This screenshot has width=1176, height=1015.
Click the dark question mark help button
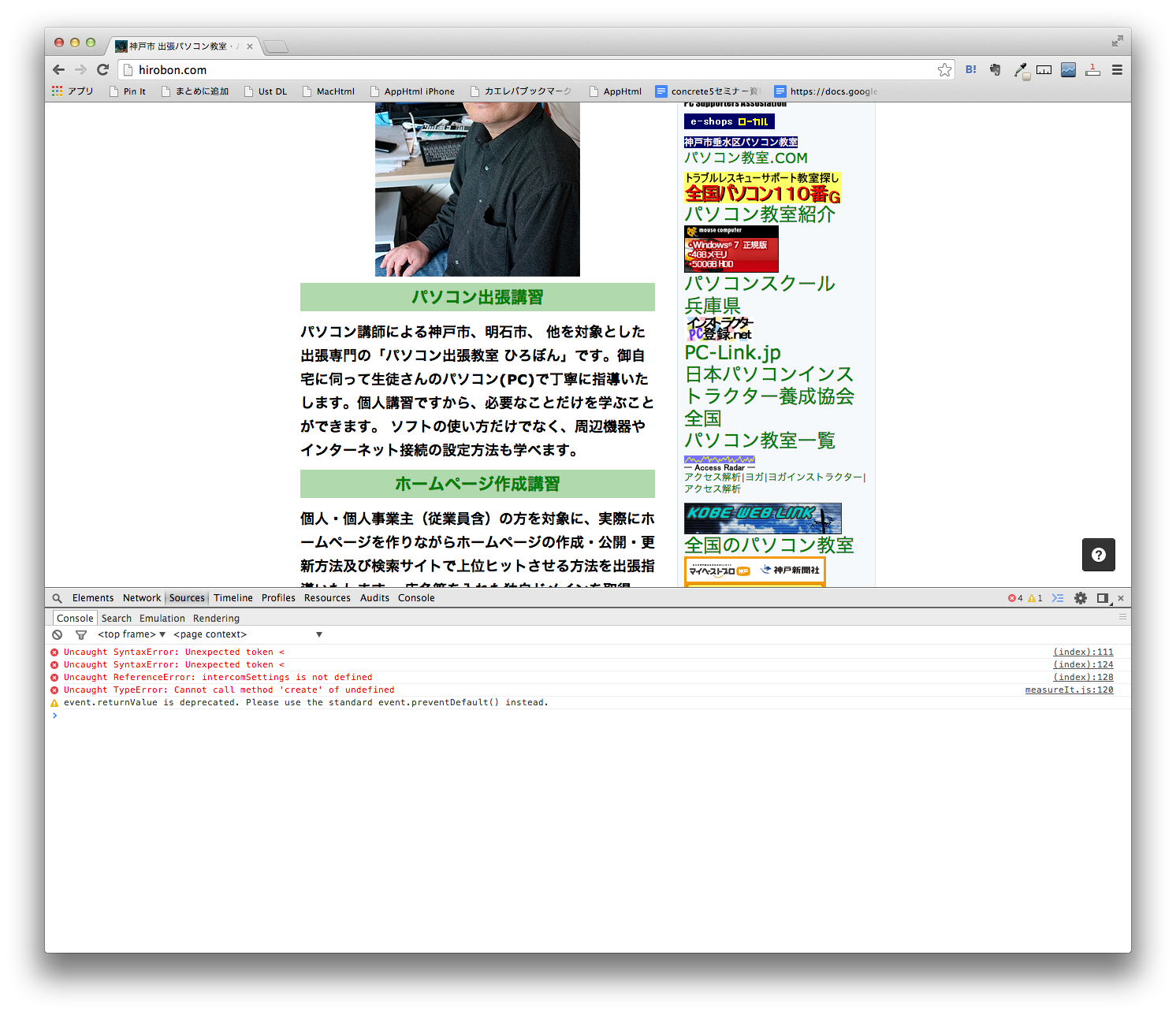[1099, 555]
